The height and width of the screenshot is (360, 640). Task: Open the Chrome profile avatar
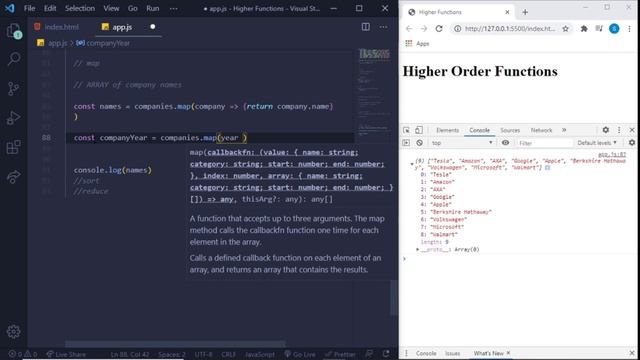[614, 29]
